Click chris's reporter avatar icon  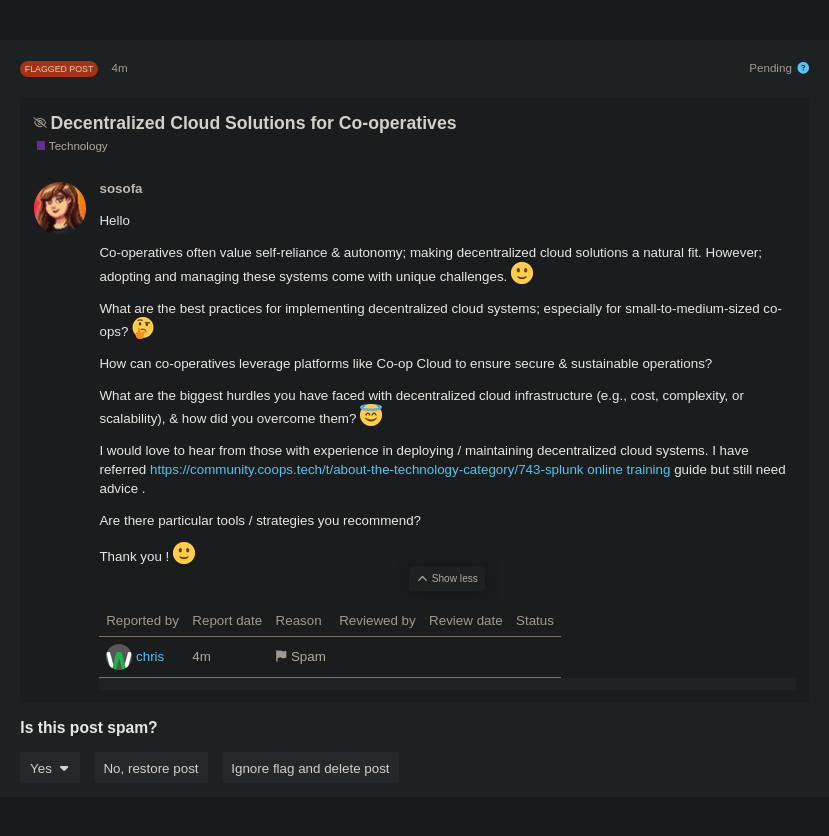coord(119,657)
